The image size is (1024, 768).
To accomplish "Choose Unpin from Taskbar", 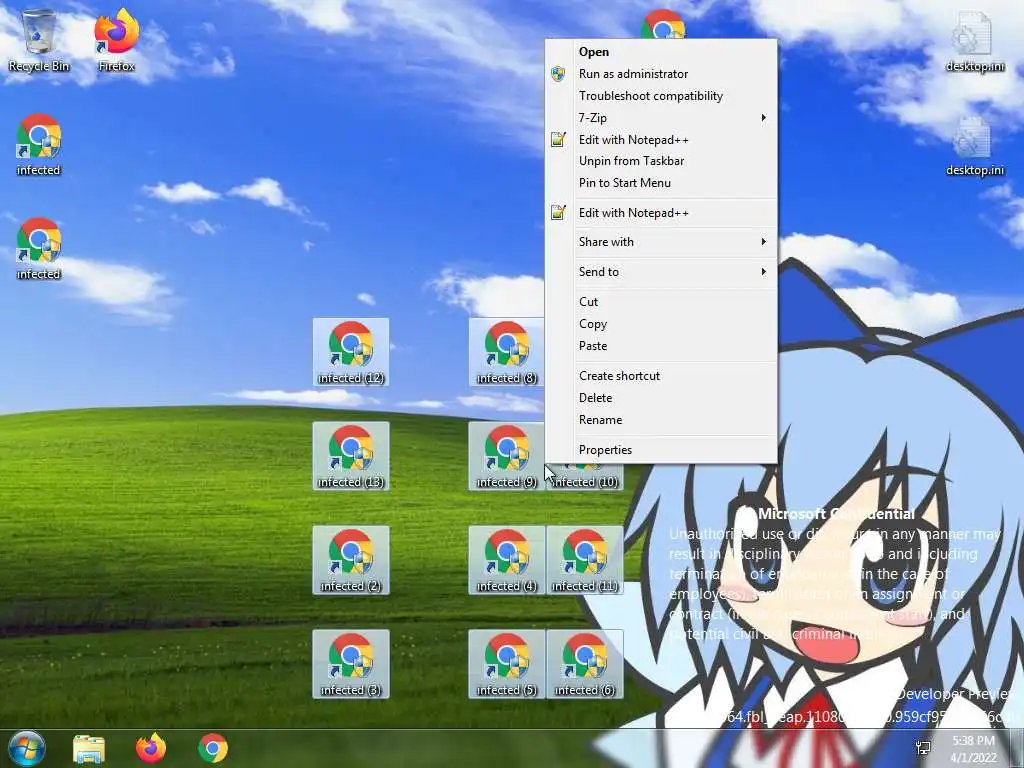I will click(661, 161).
